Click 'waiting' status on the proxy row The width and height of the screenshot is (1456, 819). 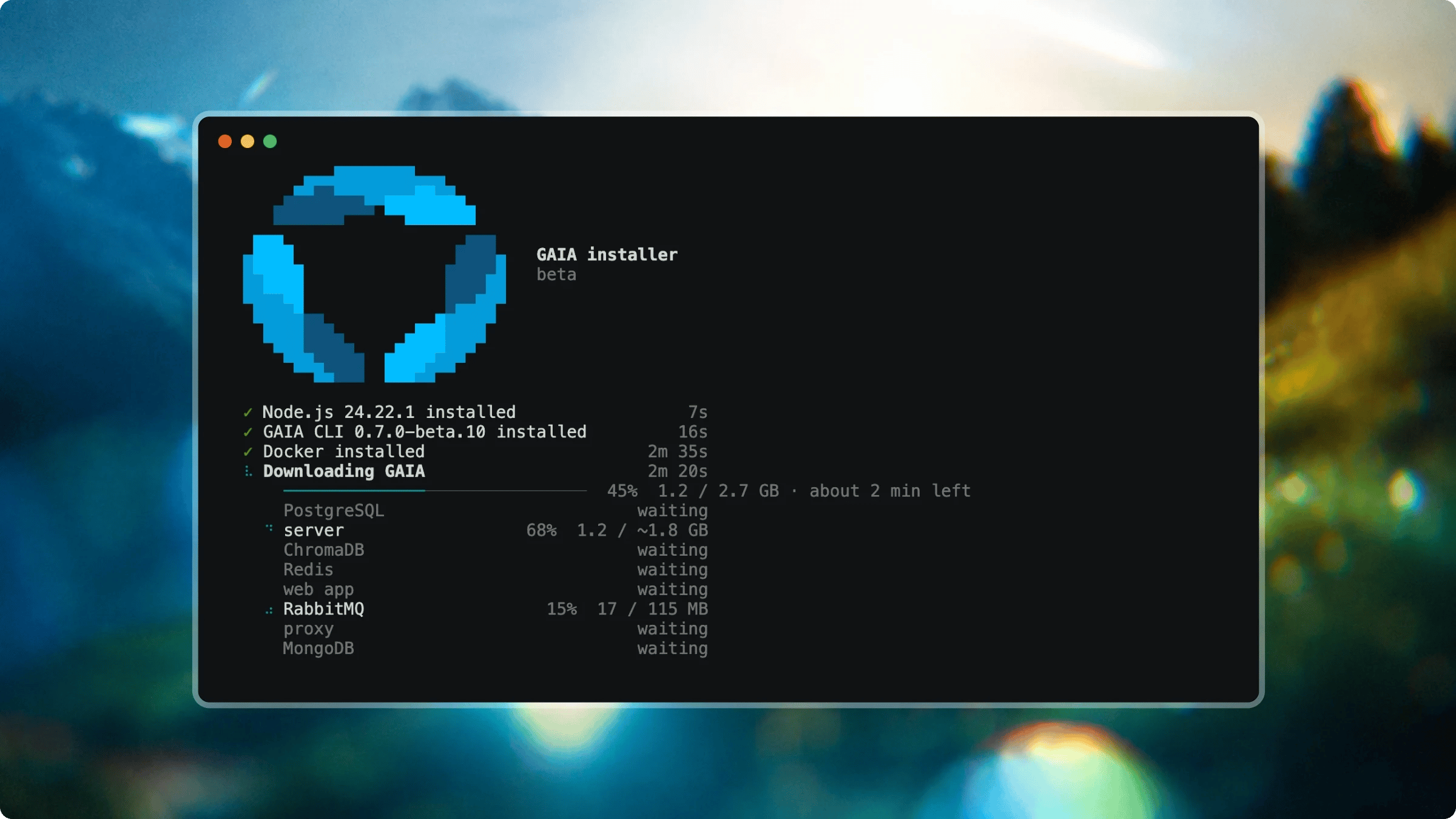click(673, 629)
